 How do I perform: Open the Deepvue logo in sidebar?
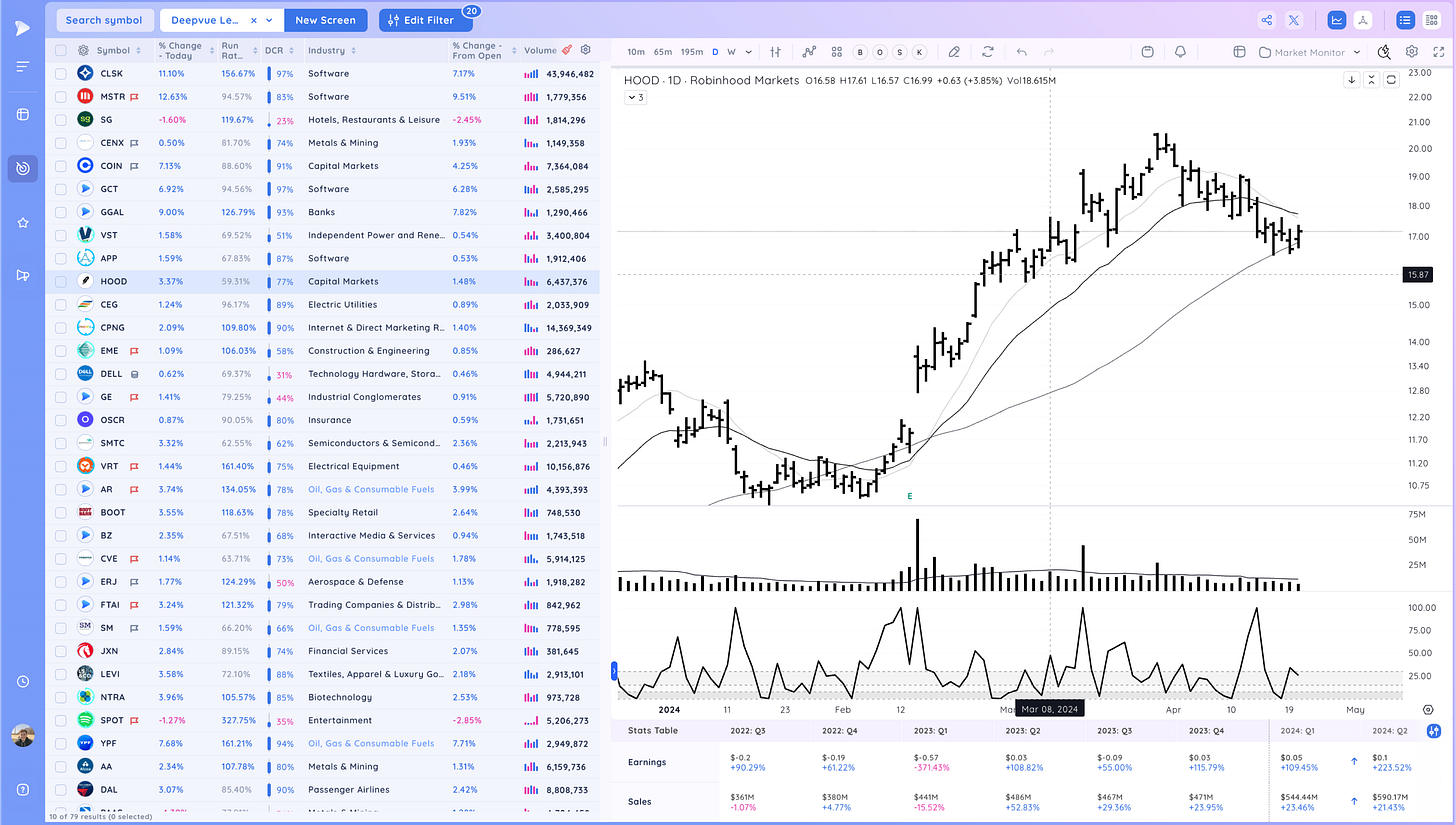pos(22,28)
